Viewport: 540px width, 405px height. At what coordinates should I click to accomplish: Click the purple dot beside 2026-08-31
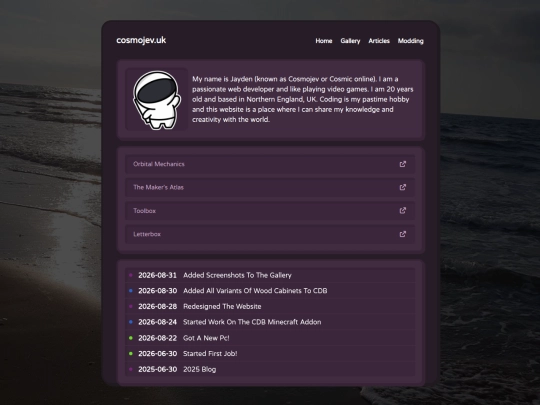point(131,275)
